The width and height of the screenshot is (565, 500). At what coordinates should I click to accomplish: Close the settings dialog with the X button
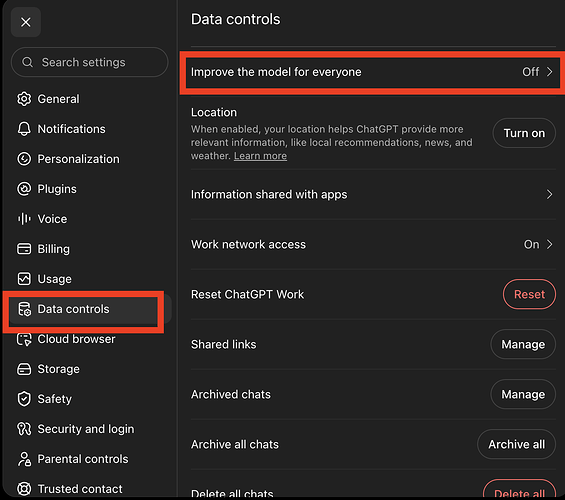26,22
